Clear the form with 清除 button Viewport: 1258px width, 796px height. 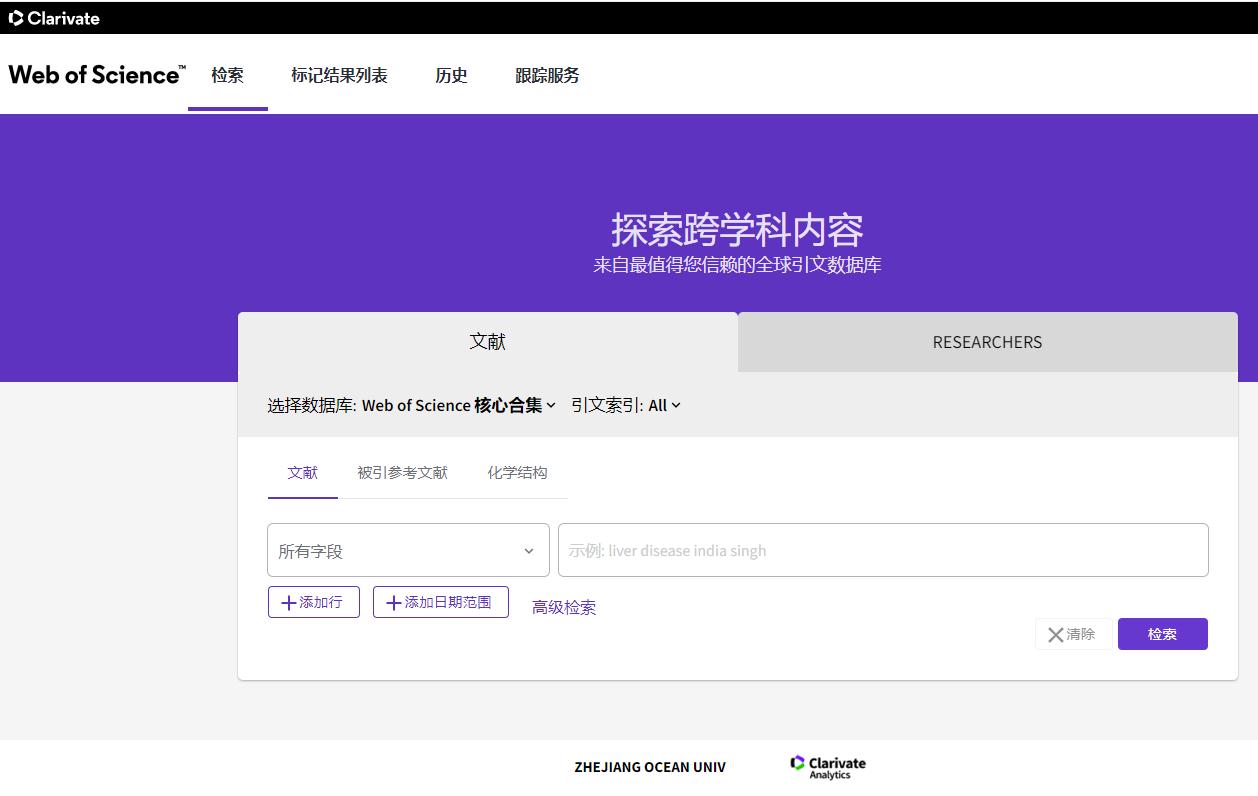(x=1072, y=634)
